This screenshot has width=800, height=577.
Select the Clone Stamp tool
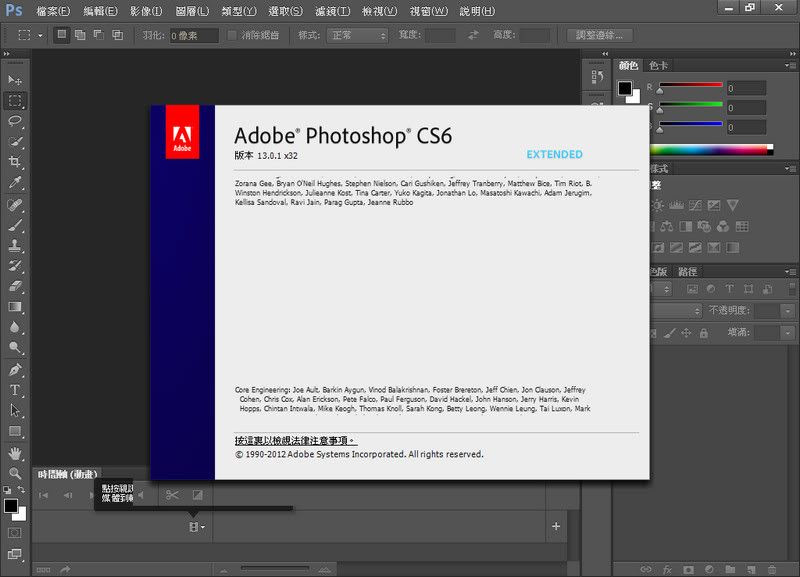(x=15, y=245)
